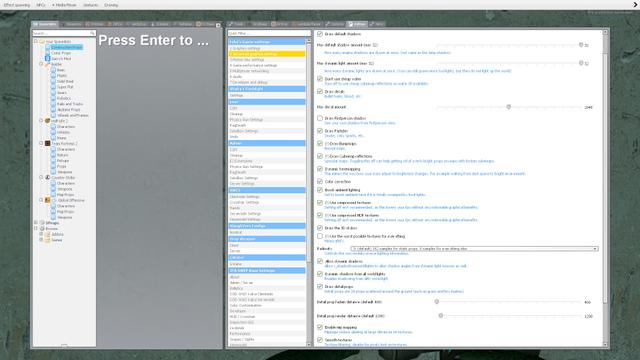Screen dimensions: 640x360
Task: Click page icon beside Super Flat
Action: (x=53, y=87)
